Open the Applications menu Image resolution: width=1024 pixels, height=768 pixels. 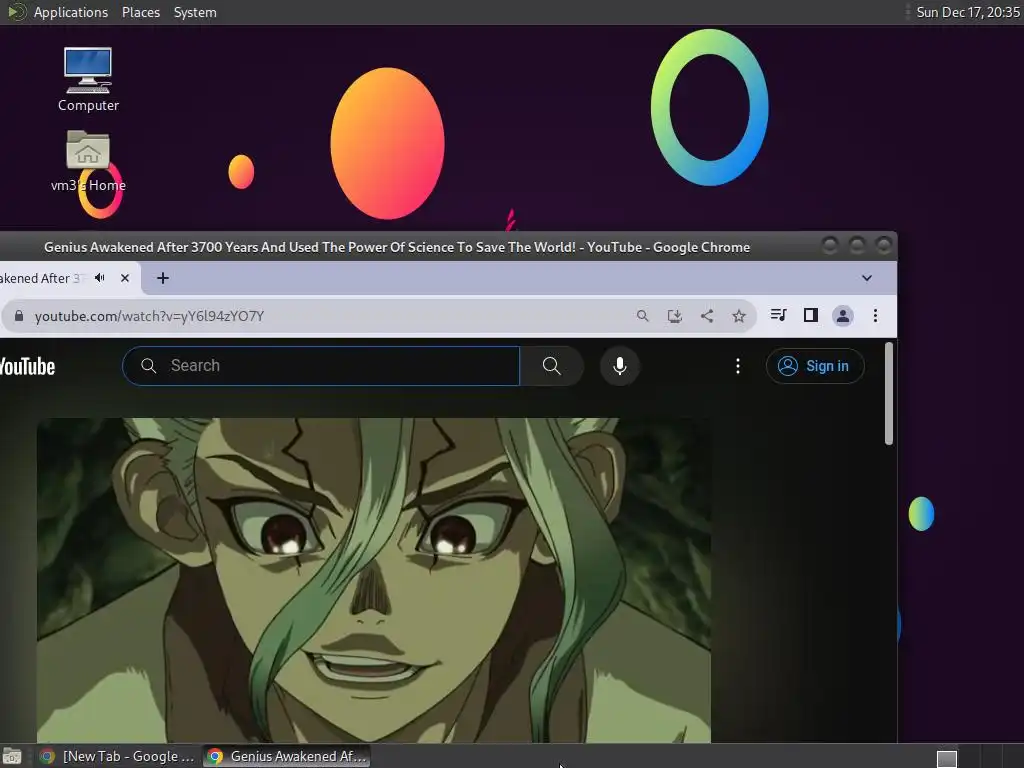(x=71, y=12)
